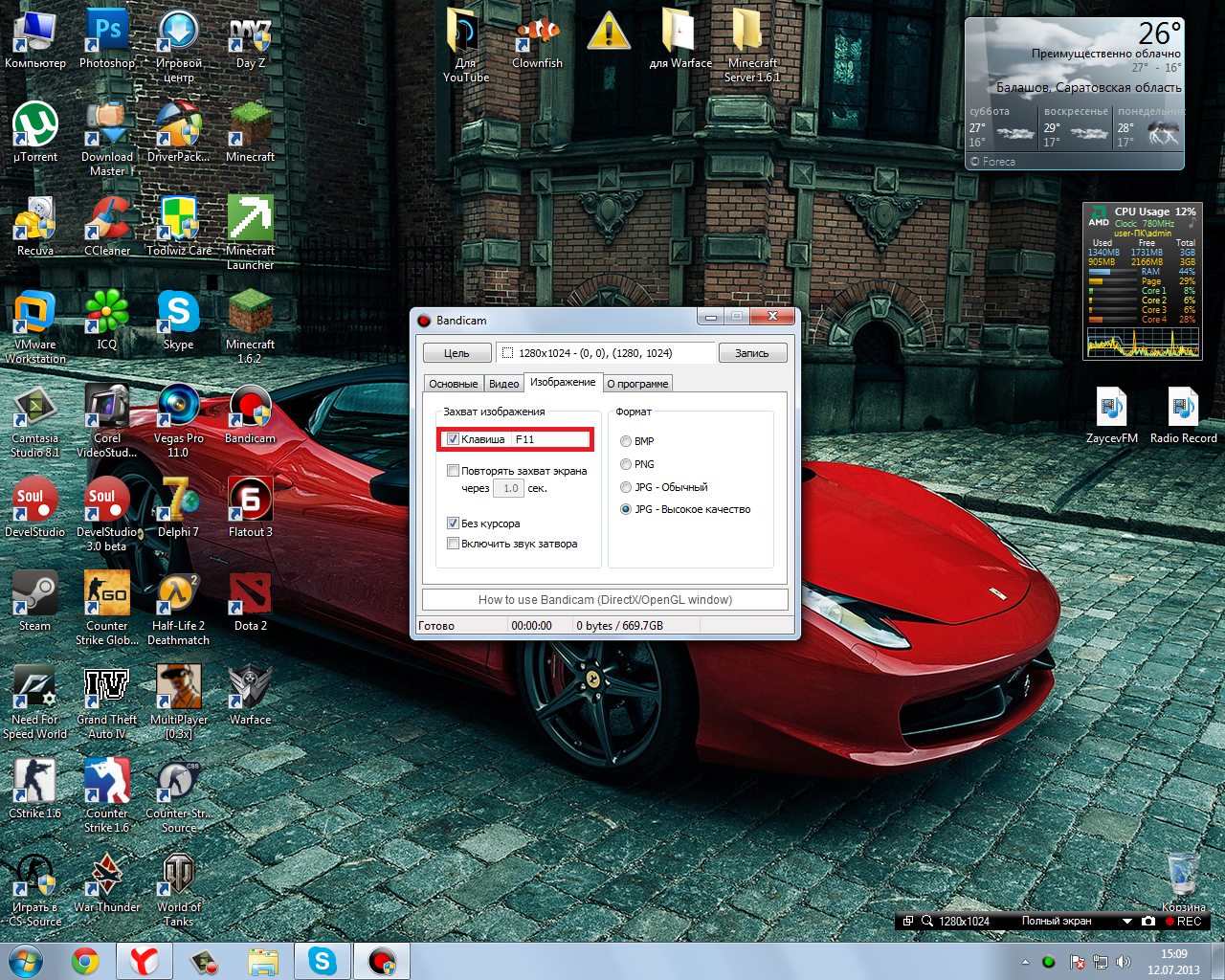This screenshot has width=1225, height=980.
Task: Select the BMP format radio button
Action: coord(626,441)
